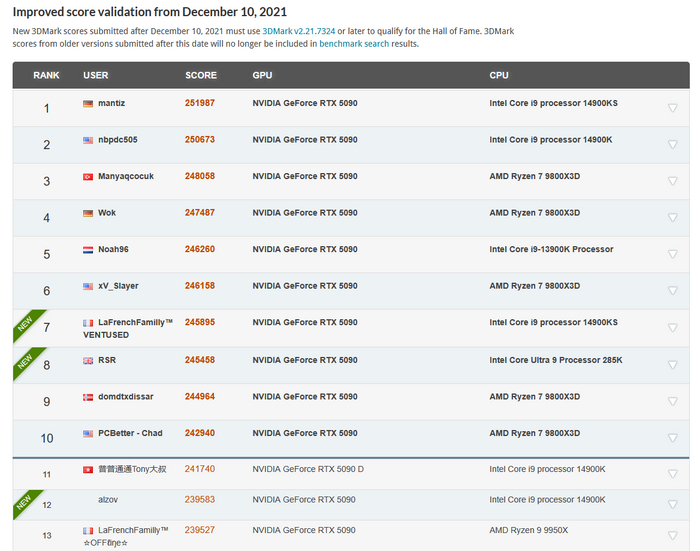Click the NEW ribbon on rank 12
700x551 pixels.
pos(25,502)
